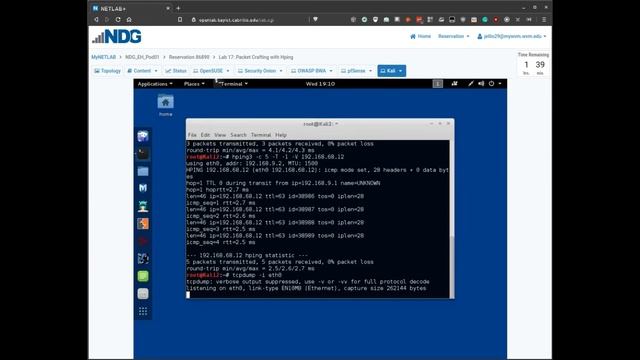Image resolution: width=640 pixels, height=360 pixels.
Task: Open terminal Terminal menu
Action: 261,135
